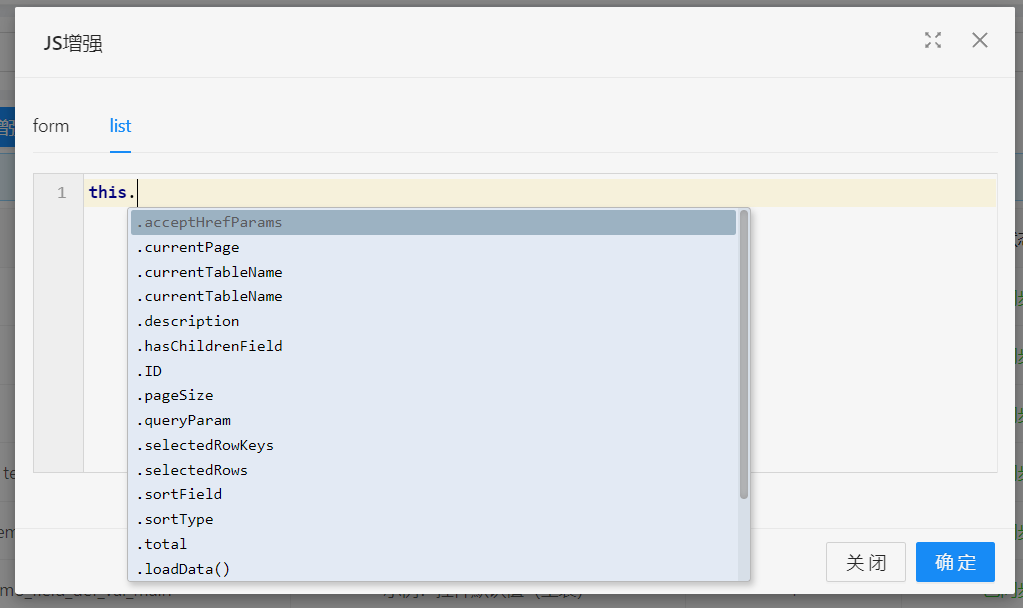This screenshot has height=608, width=1023.
Task: Place cursor in code editor line one
Action: pos(540,192)
